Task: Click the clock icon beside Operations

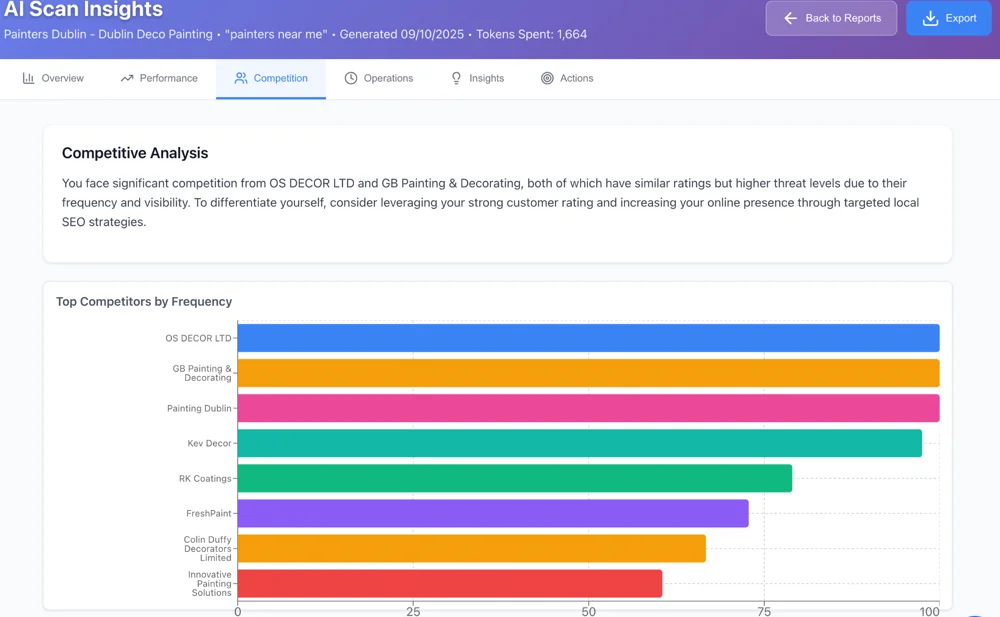Action: [351, 78]
